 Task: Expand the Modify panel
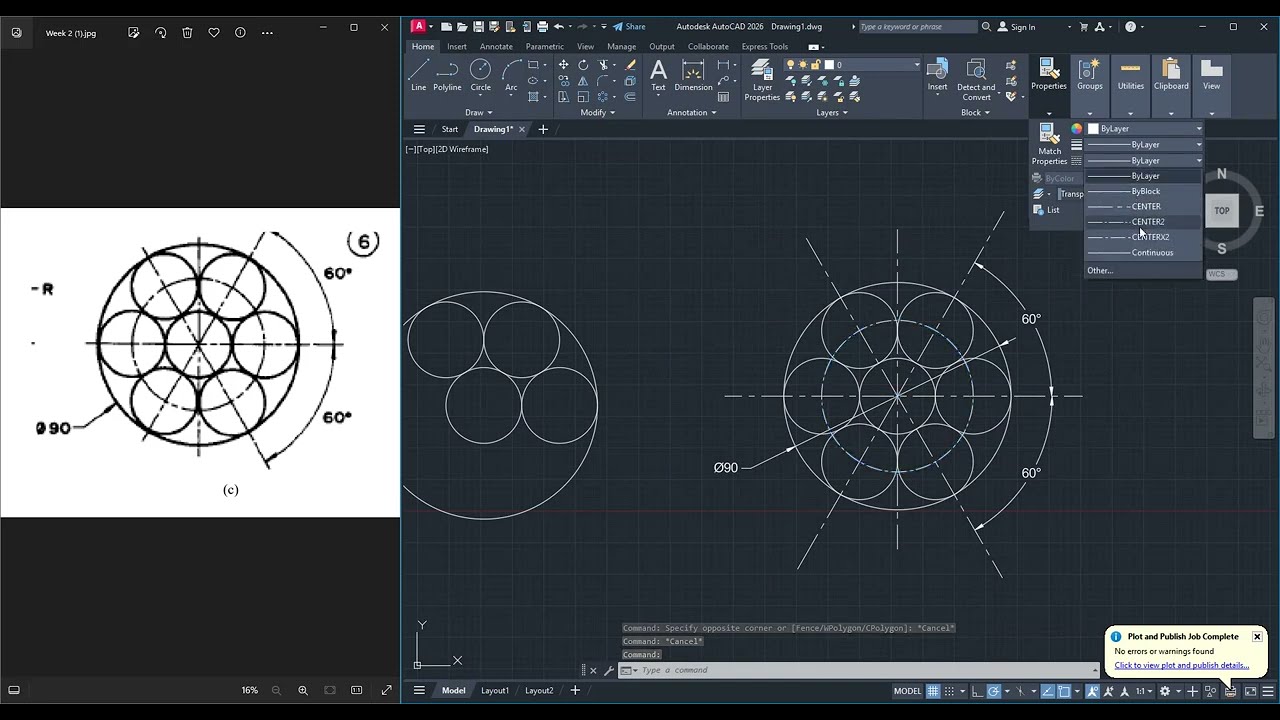coord(598,112)
